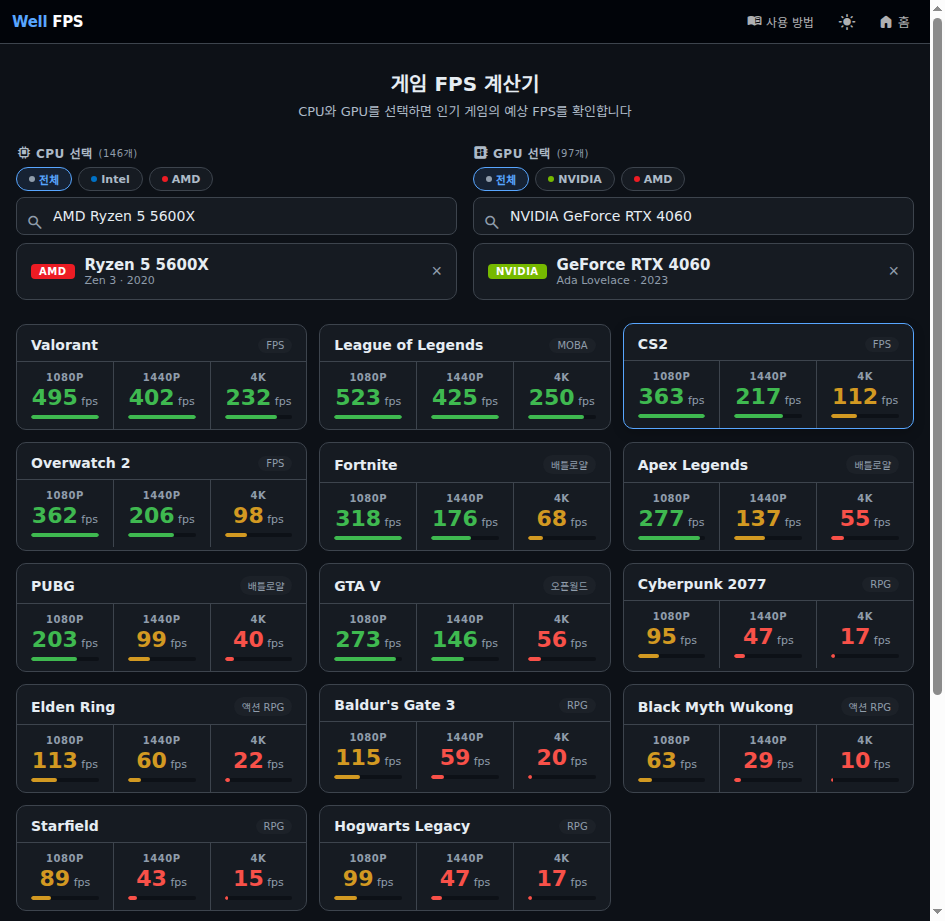
Task: Click Starfield 1080P value 89 fps
Action: (64, 879)
